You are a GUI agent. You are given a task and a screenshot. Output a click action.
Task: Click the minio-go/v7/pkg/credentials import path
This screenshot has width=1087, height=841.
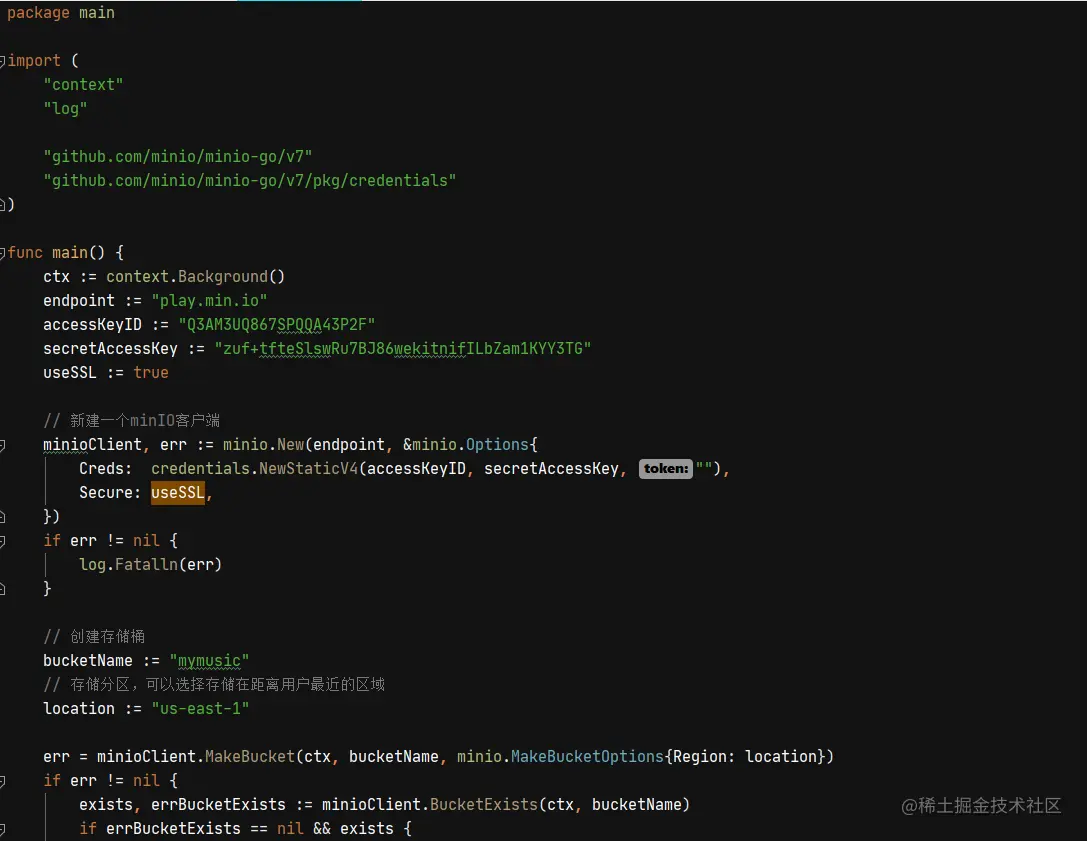[x=250, y=181]
